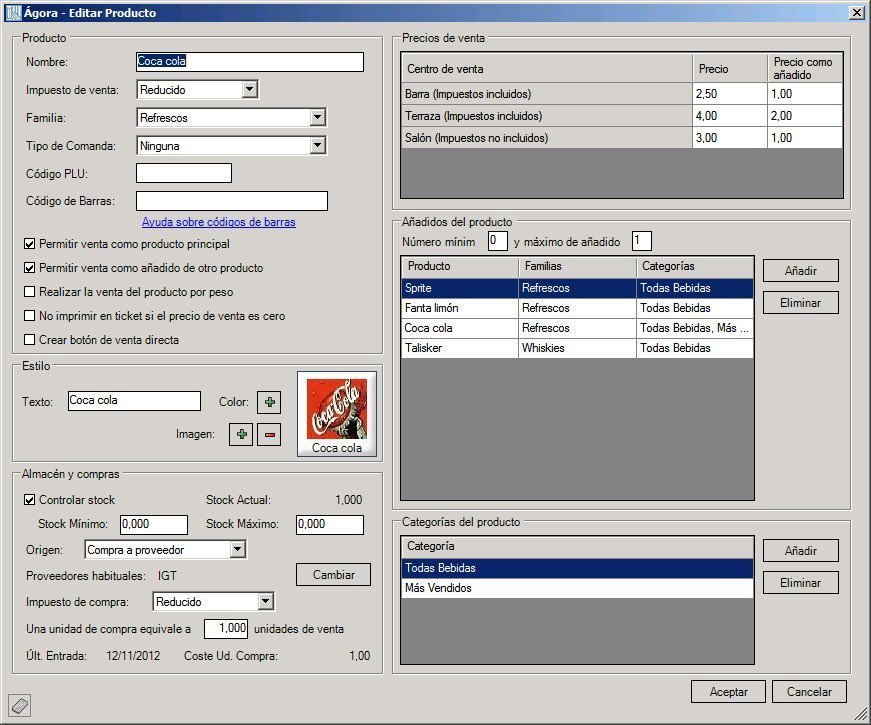Click the Familias column header
871x725 pixels.
577,267
